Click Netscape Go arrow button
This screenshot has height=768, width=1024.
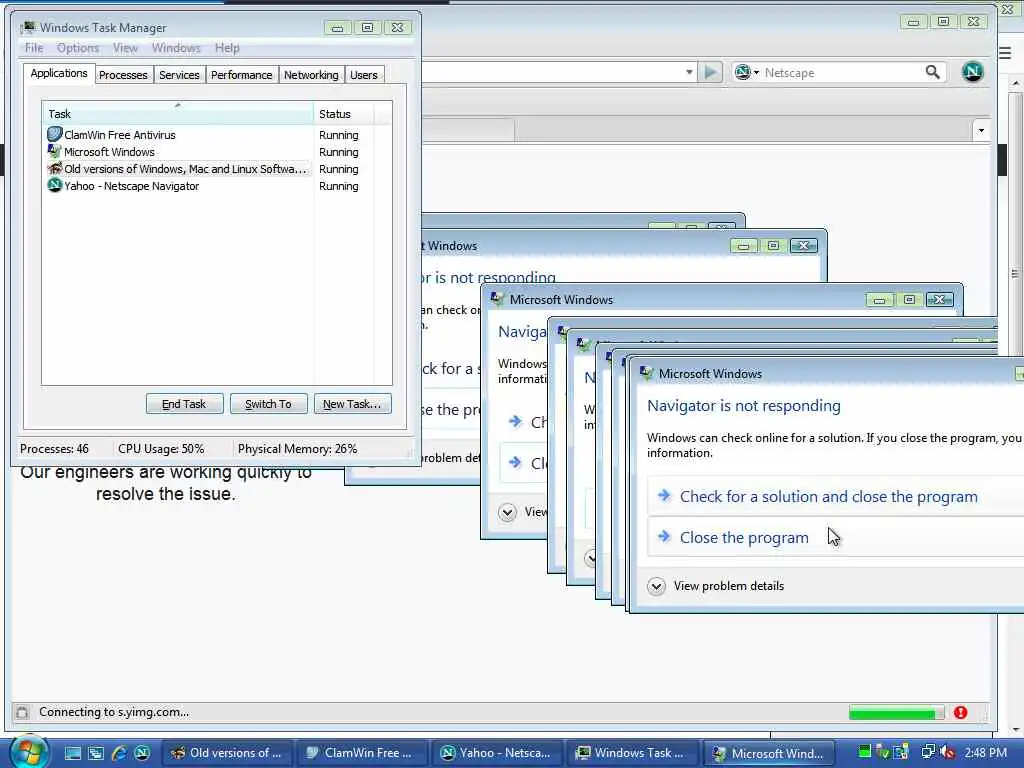(x=711, y=72)
